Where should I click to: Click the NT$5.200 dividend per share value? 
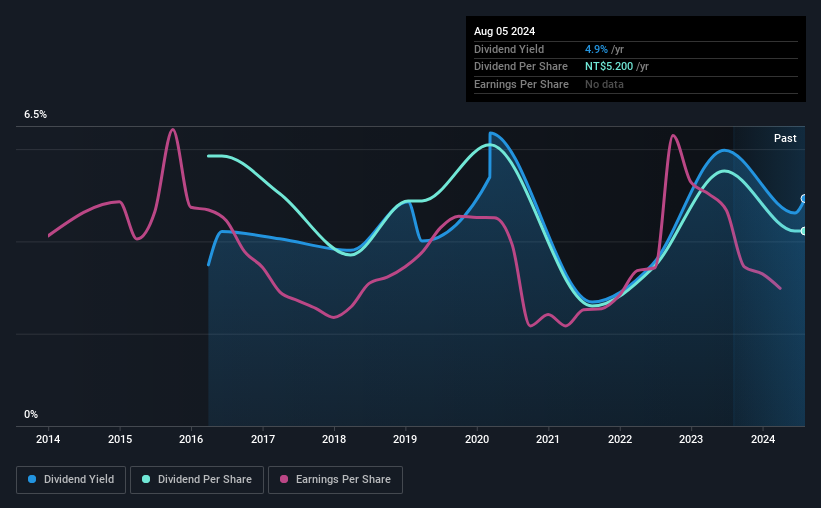pyautogui.click(x=609, y=67)
